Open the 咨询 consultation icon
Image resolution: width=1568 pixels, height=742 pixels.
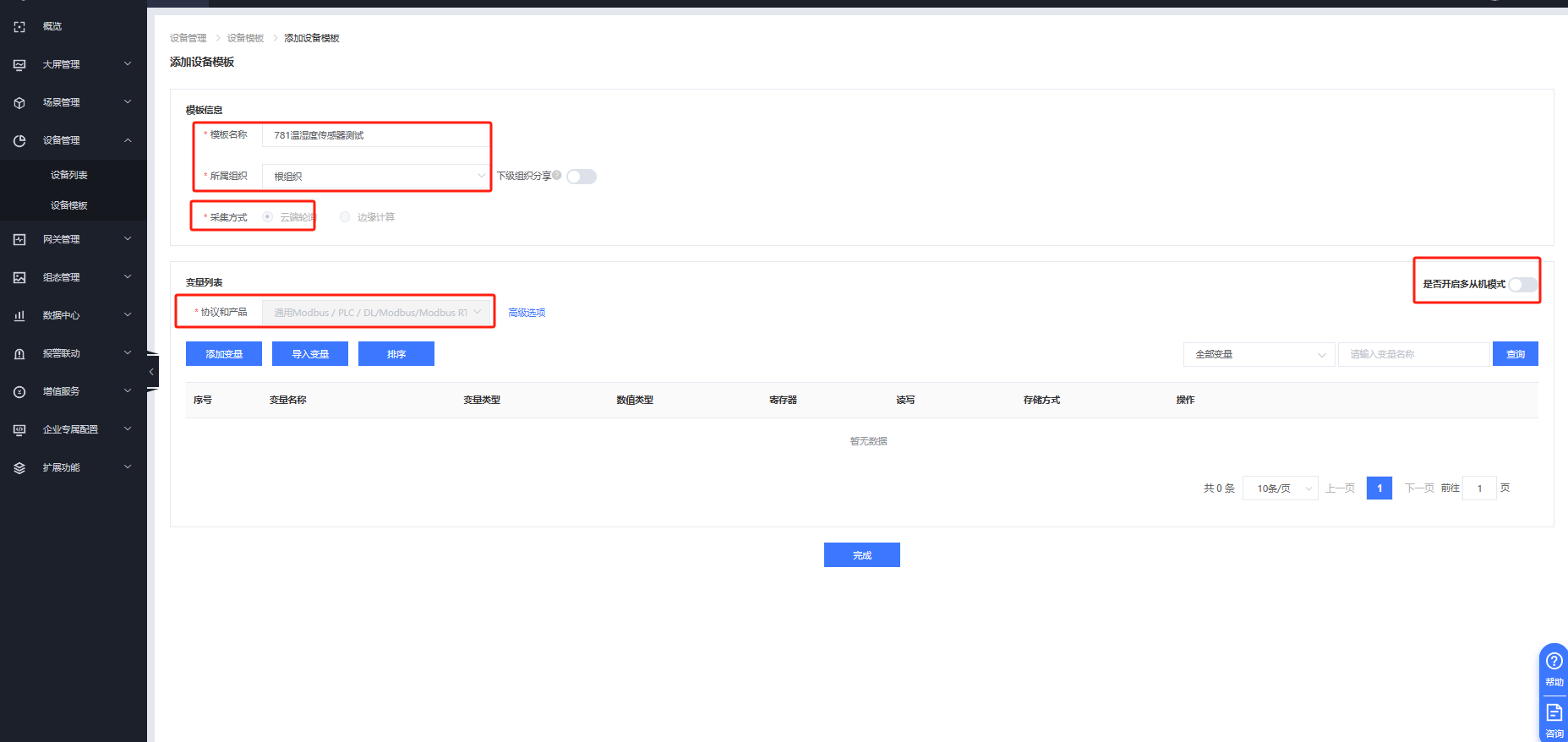(x=1554, y=713)
